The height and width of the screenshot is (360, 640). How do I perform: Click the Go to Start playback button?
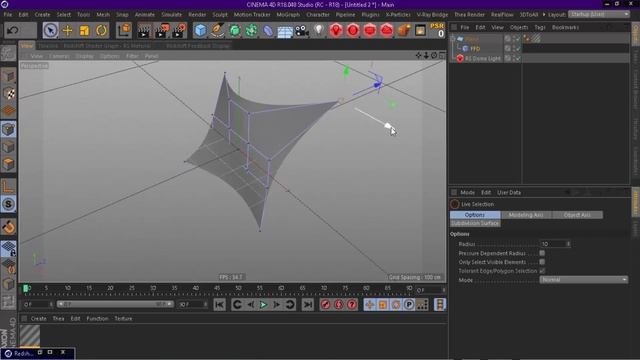pos(220,304)
